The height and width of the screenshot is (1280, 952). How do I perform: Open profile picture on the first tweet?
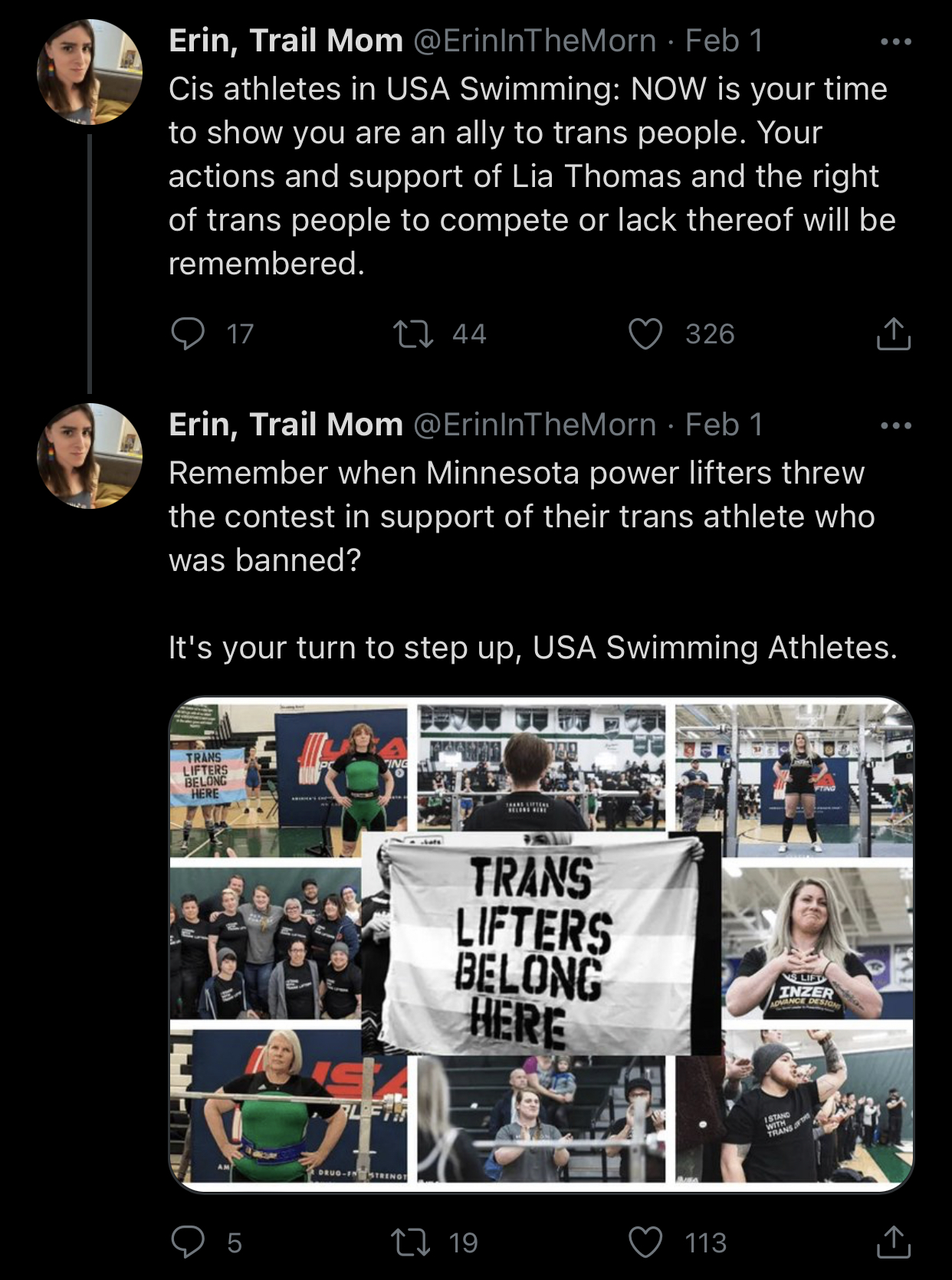tap(90, 72)
